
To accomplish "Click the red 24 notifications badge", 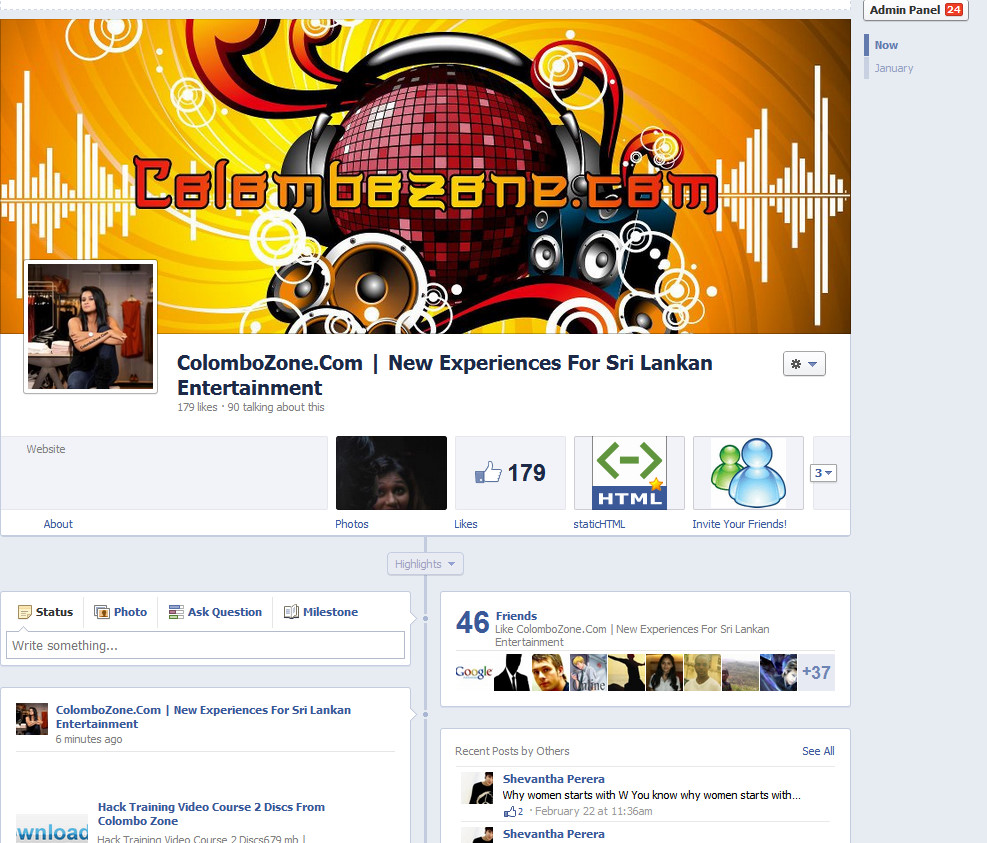I will (x=954, y=10).
